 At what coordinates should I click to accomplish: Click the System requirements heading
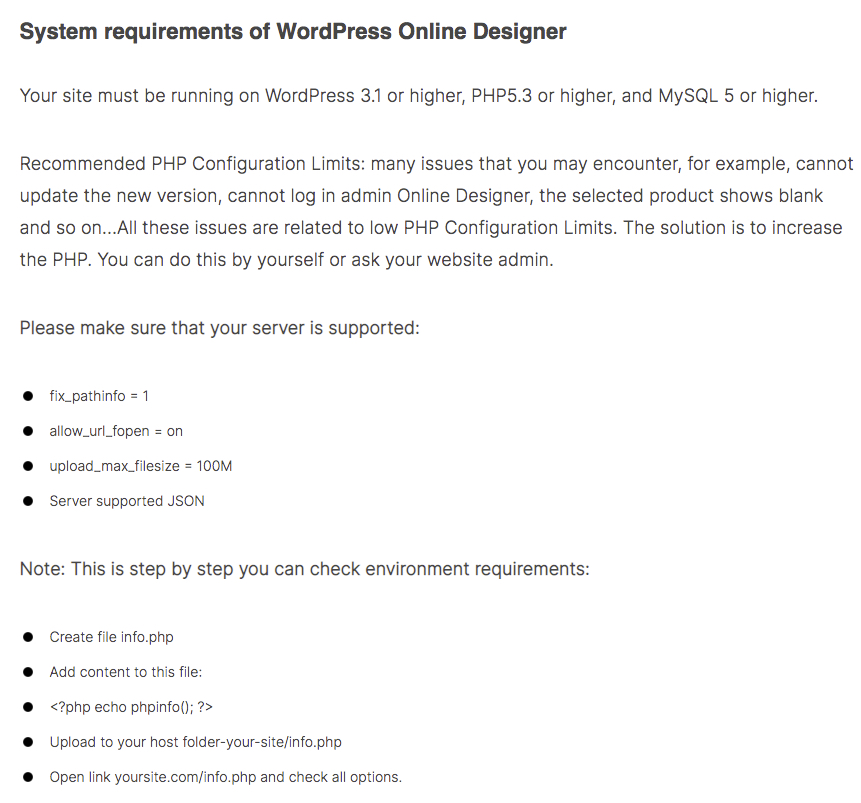coord(293,32)
